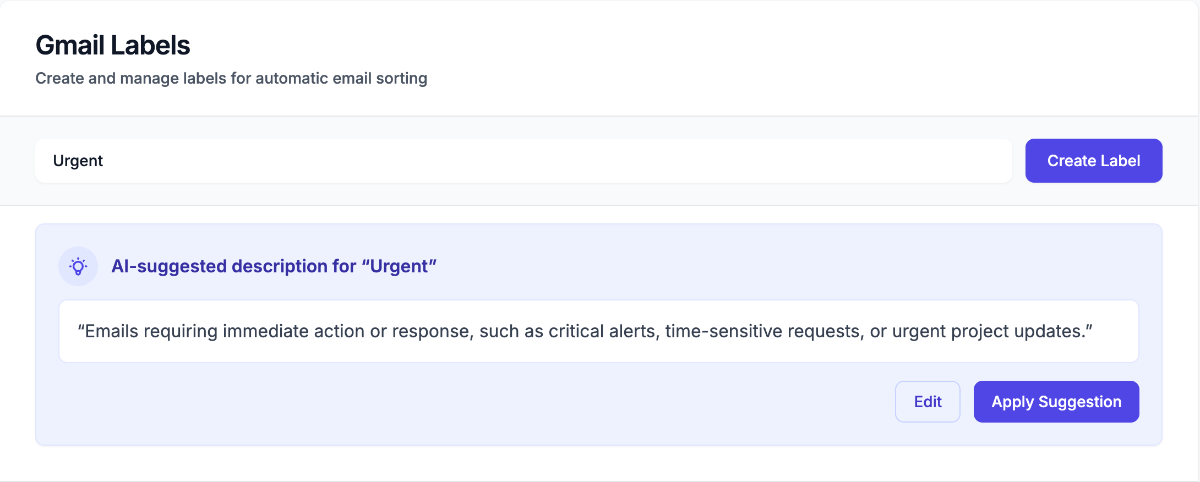Viewport: 1200px width, 482px height.
Task: Click the gray bar between field and Create Label
Action: click(1018, 161)
